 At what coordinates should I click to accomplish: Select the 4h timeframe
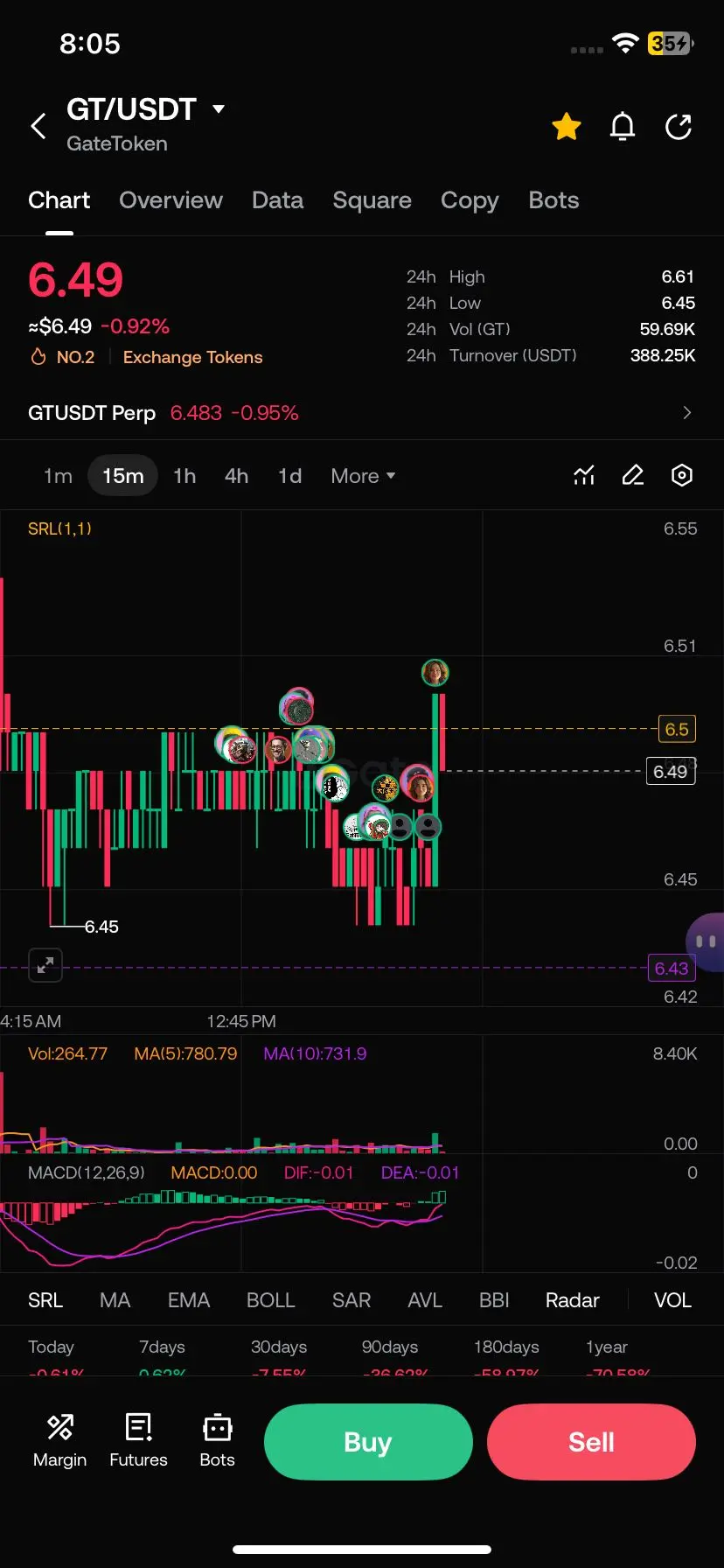(x=236, y=476)
